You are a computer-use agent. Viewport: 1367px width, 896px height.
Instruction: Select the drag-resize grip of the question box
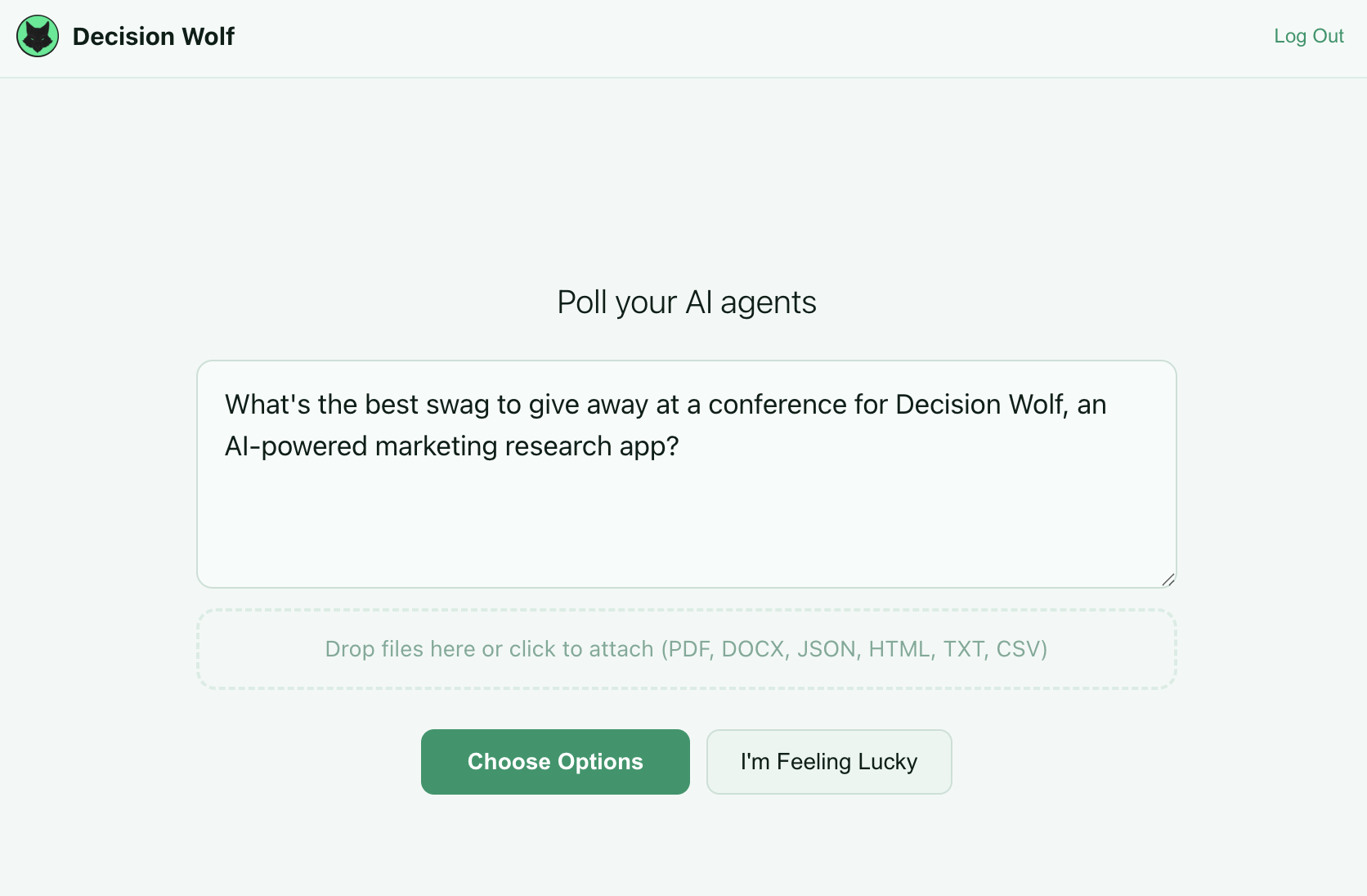point(1168,580)
